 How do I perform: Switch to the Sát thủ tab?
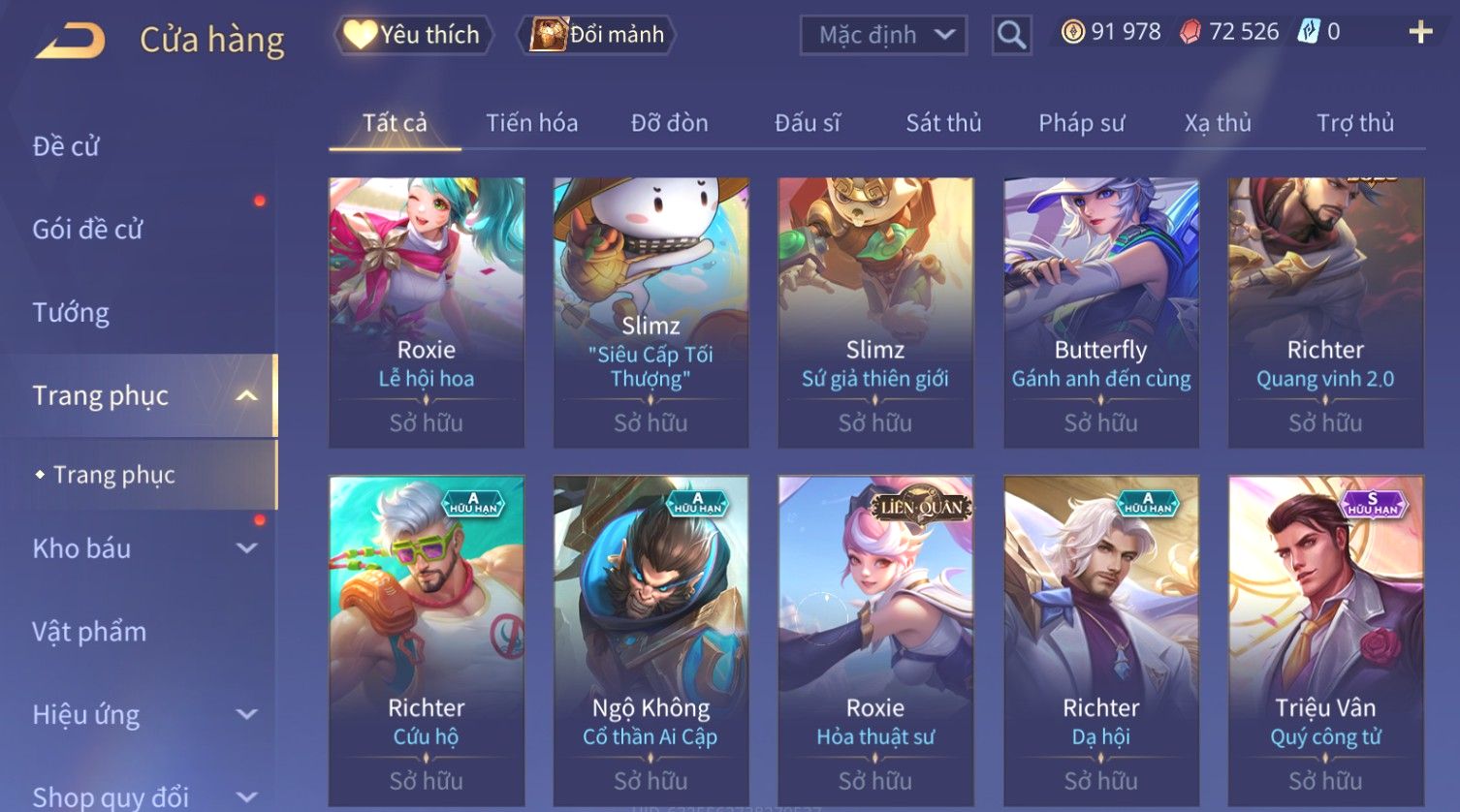coord(943,123)
